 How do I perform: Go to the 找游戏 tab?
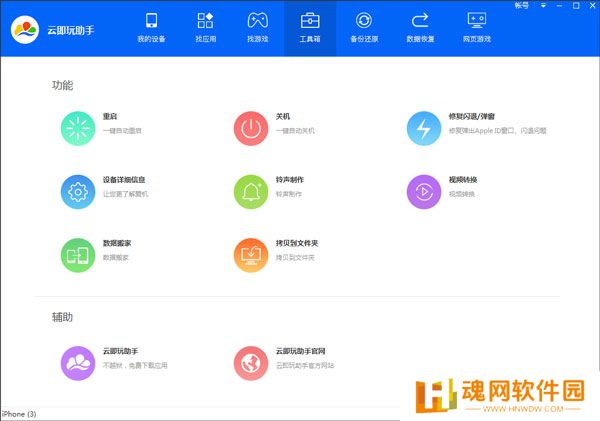[x=258, y=28]
